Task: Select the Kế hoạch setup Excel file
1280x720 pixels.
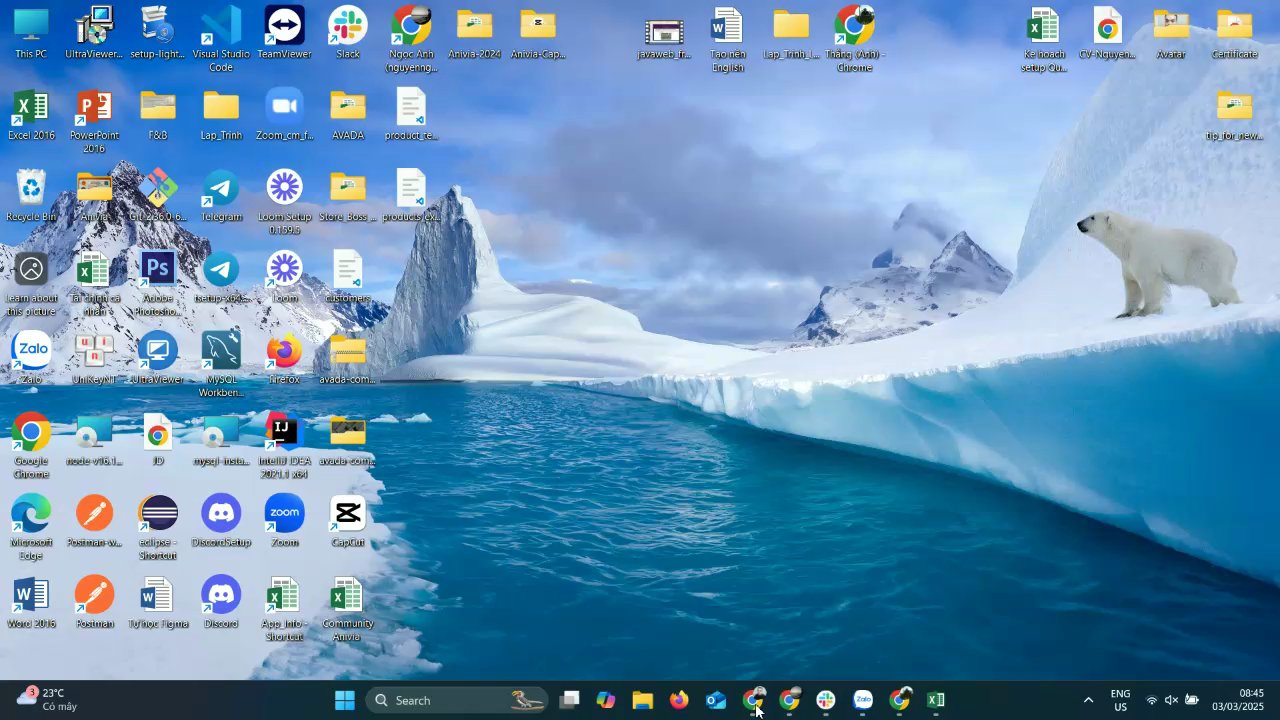Action: point(1044,39)
